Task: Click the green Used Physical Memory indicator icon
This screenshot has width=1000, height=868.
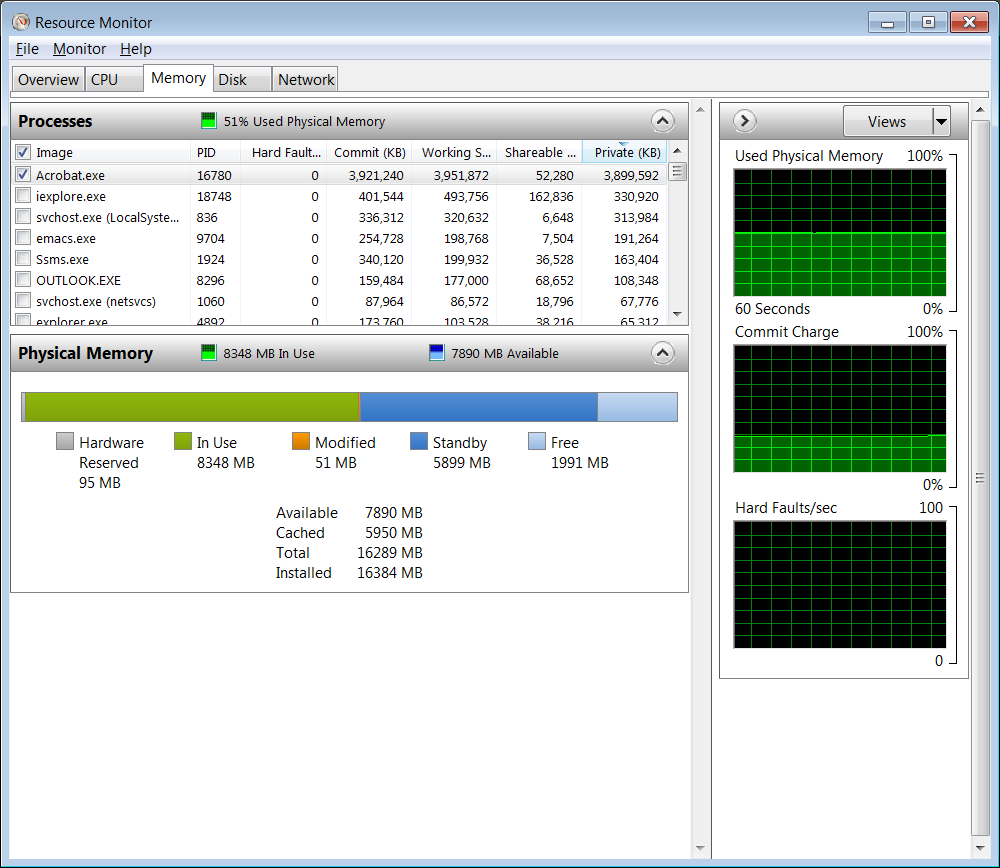Action: click(209, 121)
